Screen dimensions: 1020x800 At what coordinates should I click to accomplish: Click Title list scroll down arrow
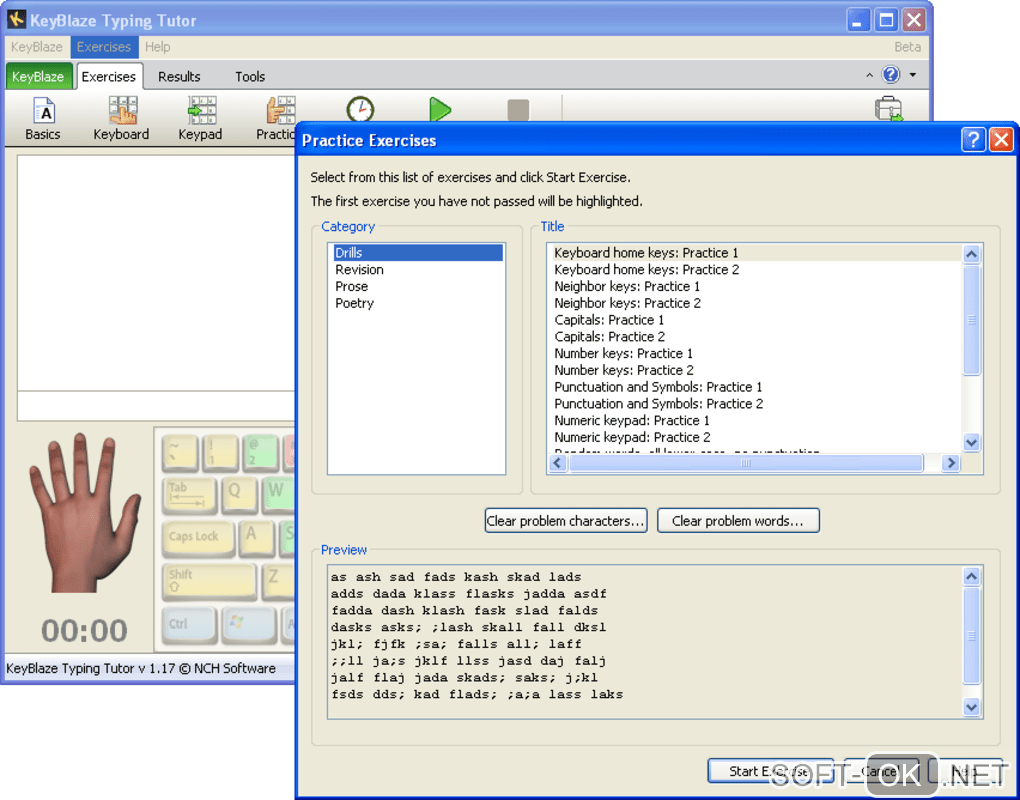tap(971, 442)
